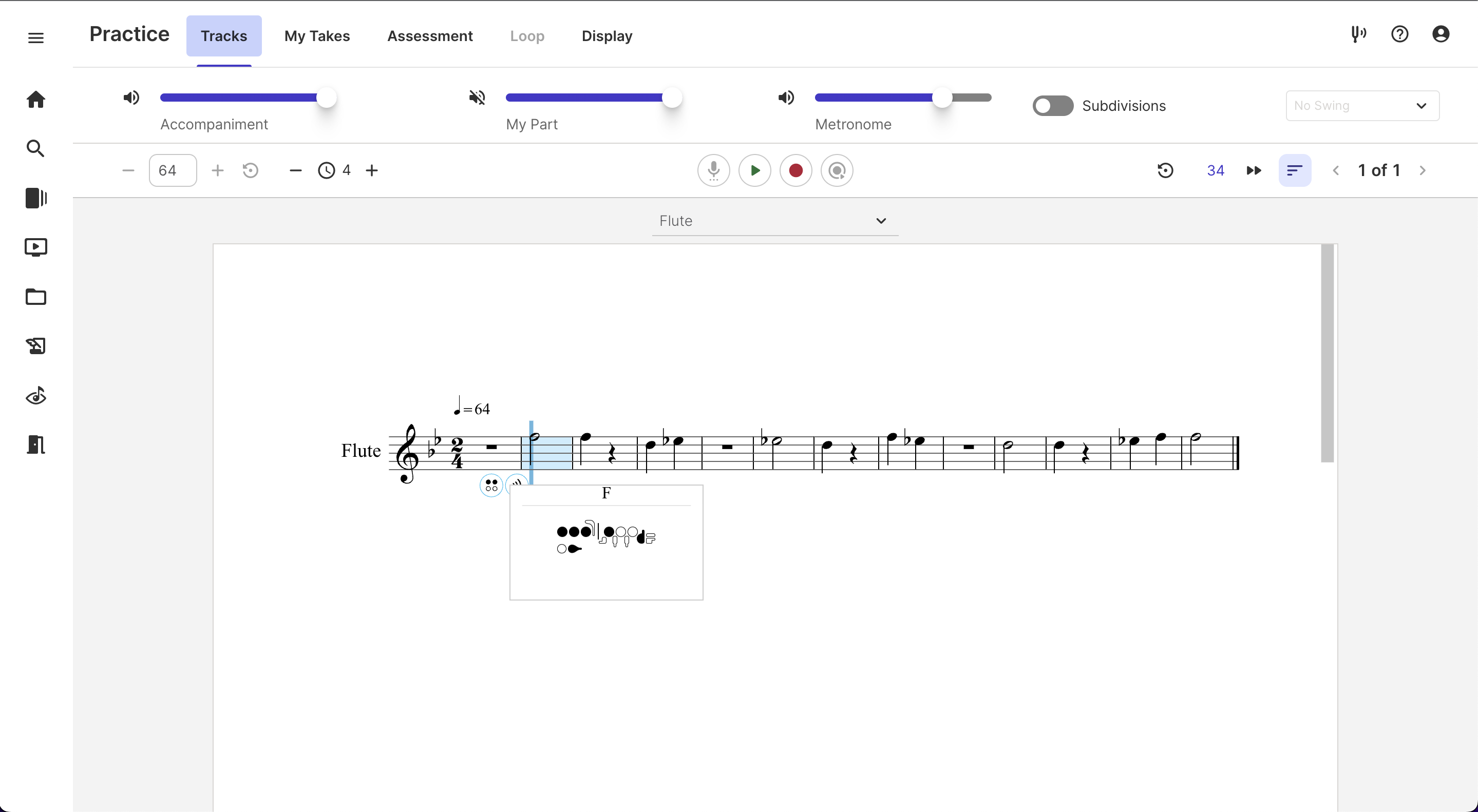The image size is (1478, 812).
Task: Switch to the My Takes tab
Action: (317, 35)
